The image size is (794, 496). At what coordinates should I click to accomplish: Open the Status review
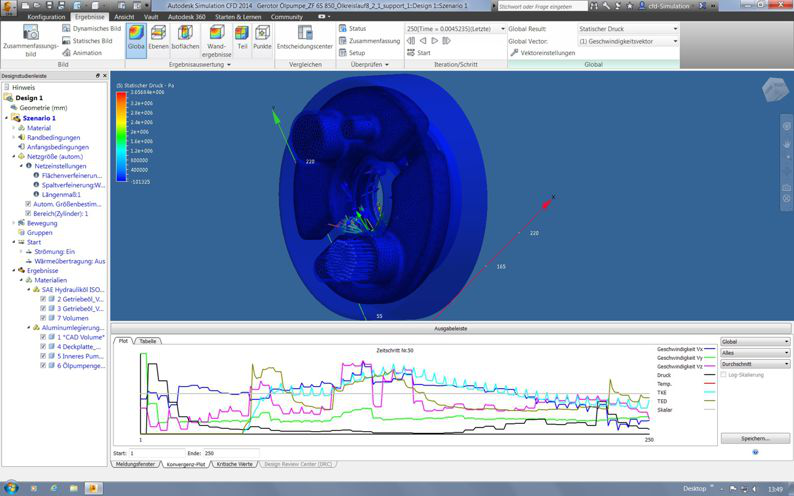click(352, 28)
